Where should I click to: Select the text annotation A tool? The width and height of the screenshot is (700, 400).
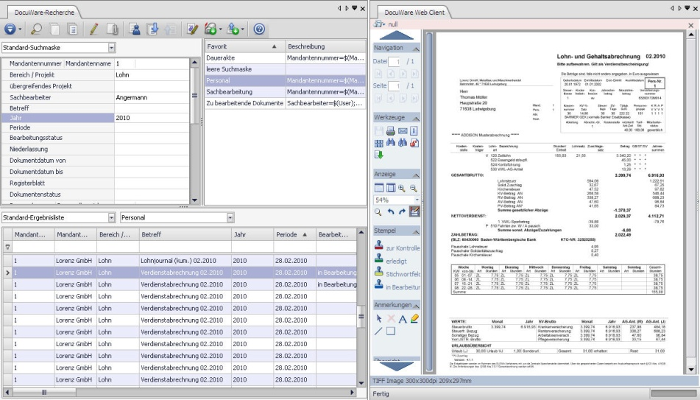[402, 319]
